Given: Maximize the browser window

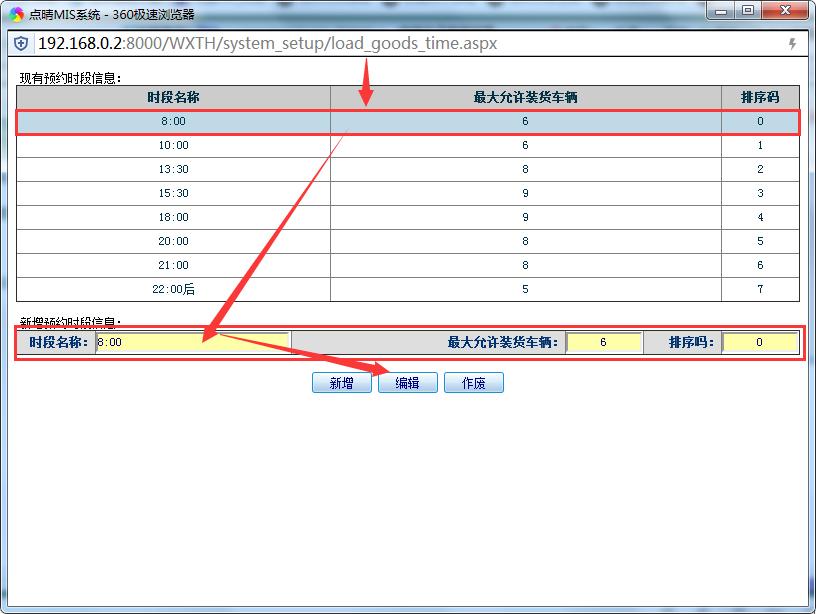Looking at the screenshot, I should coord(747,10).
